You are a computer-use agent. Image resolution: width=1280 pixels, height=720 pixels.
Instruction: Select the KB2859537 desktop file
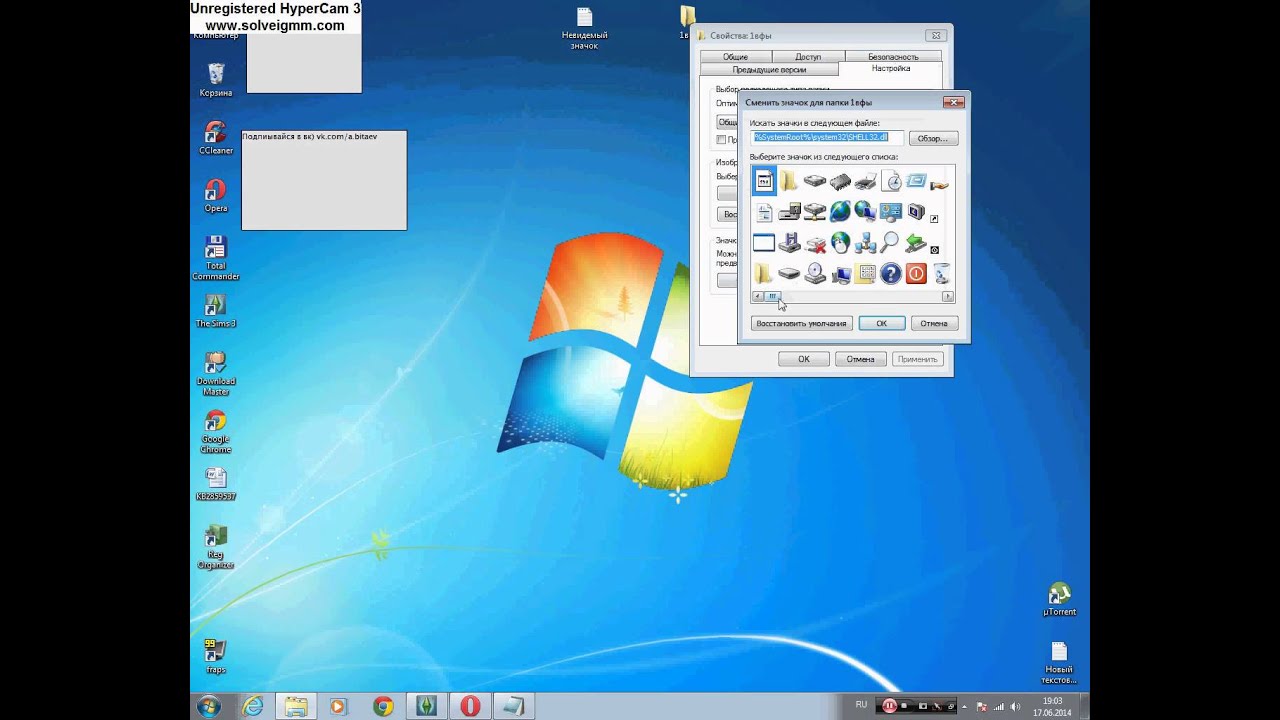(216, 484)
